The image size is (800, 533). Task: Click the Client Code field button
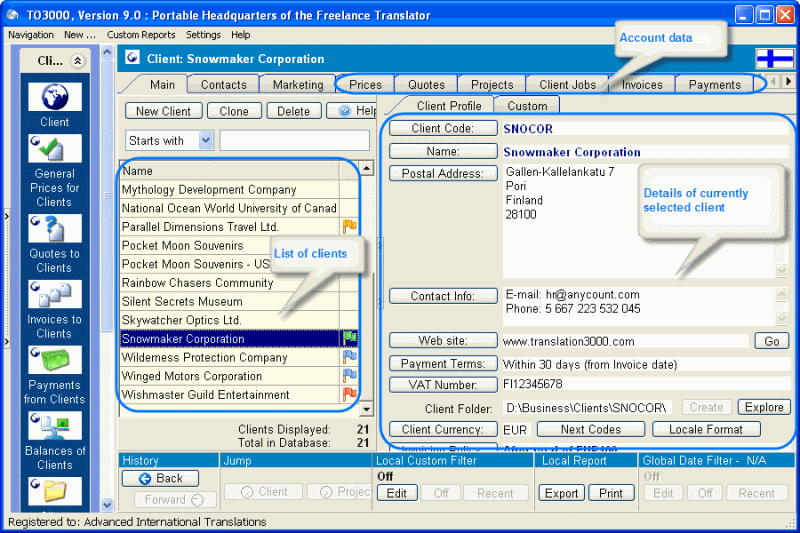tap(443, 128)
